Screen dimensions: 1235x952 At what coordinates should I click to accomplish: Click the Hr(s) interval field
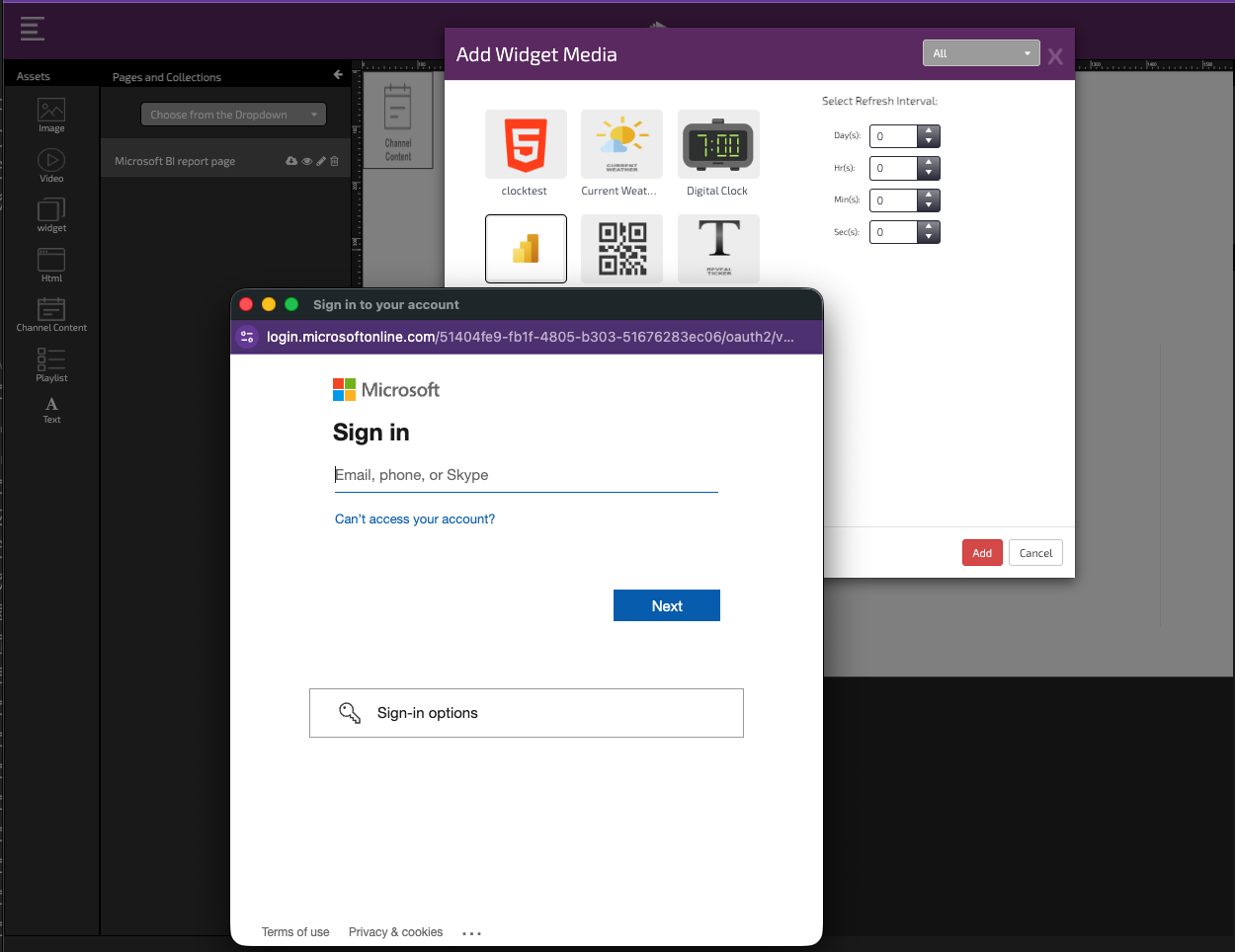pyautogui.click(x=894, y=168)
